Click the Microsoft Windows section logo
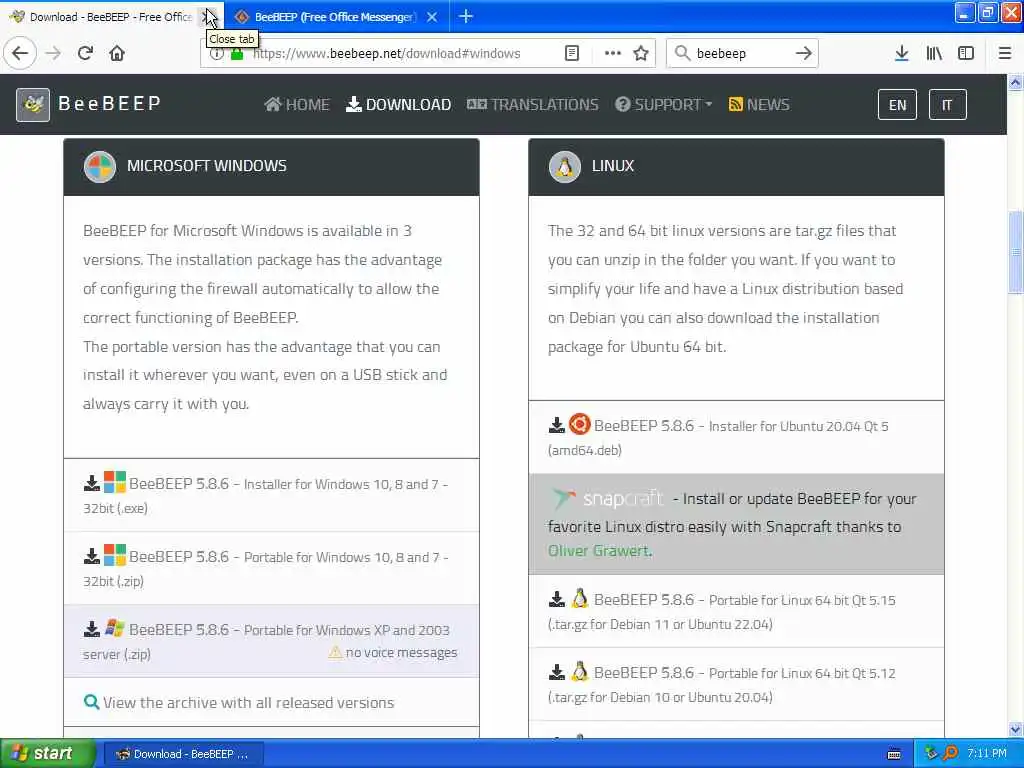Image resolution: width=1024 pixels, height=768 pixels. pyautogui.click(x=100, y=167)
